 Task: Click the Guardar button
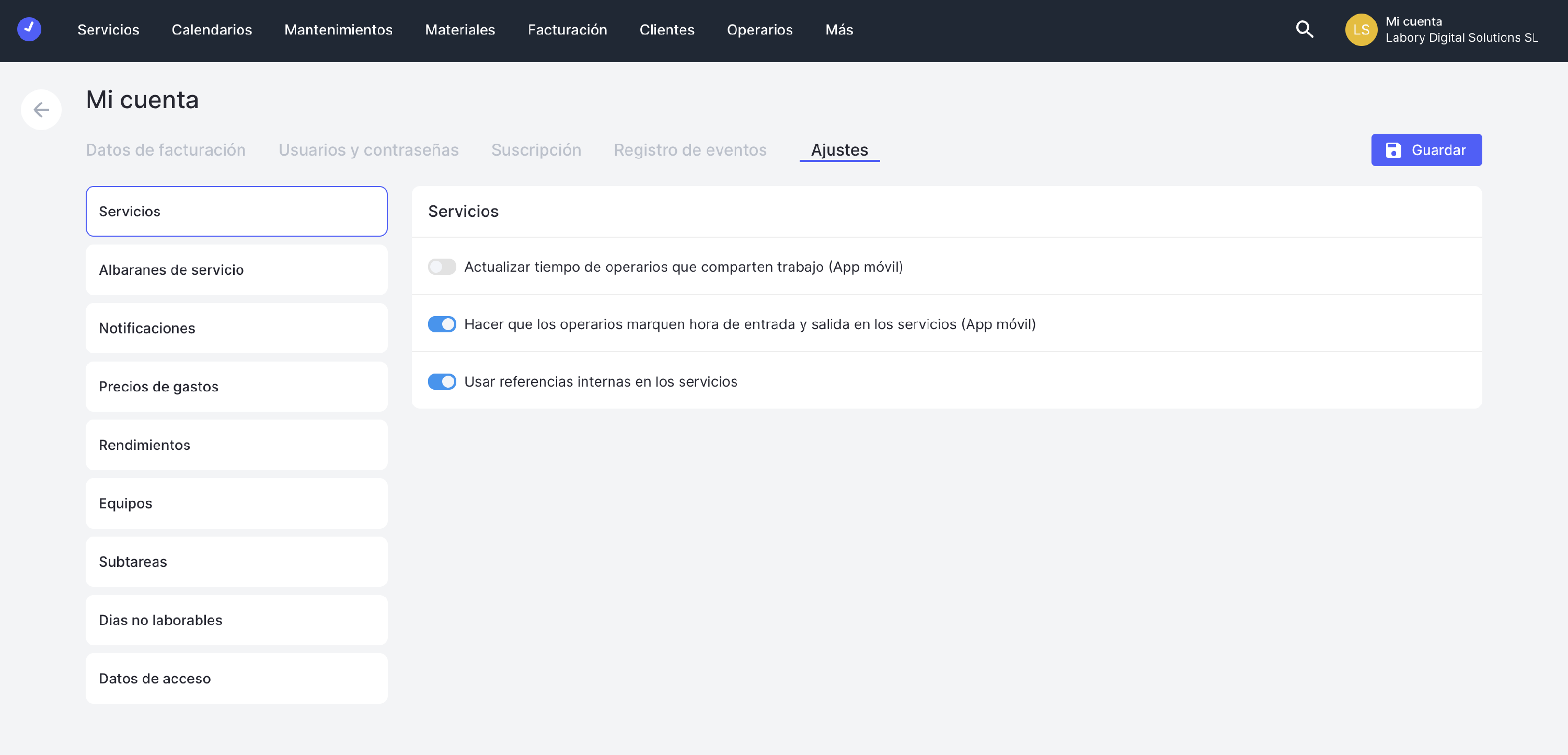click(1425, 150)
